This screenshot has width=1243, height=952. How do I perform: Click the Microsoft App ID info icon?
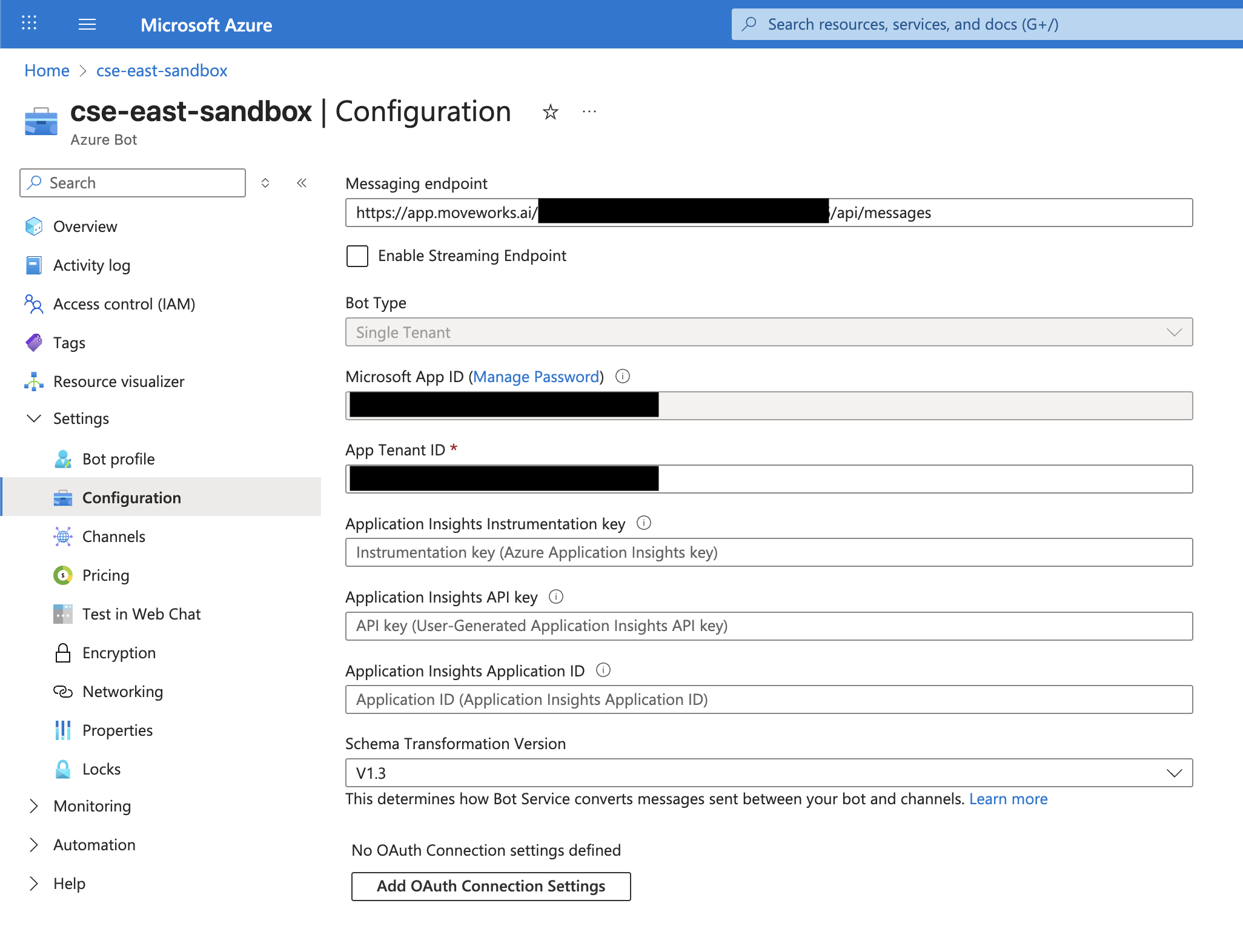point(623,376)
